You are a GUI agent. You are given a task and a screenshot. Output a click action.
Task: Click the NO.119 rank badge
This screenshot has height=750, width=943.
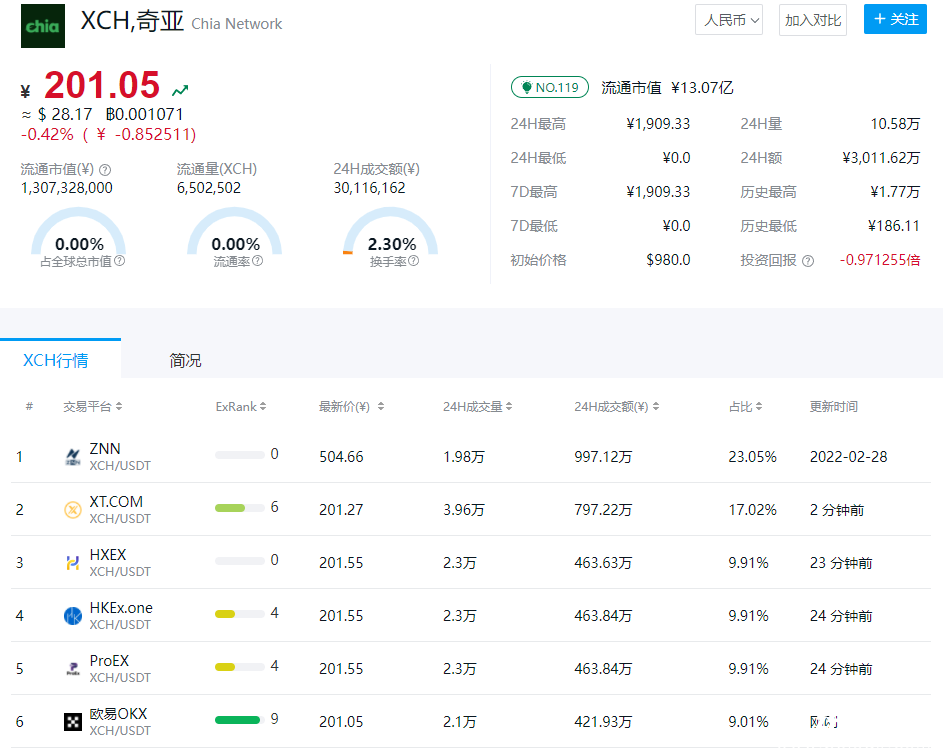point(549,87)
